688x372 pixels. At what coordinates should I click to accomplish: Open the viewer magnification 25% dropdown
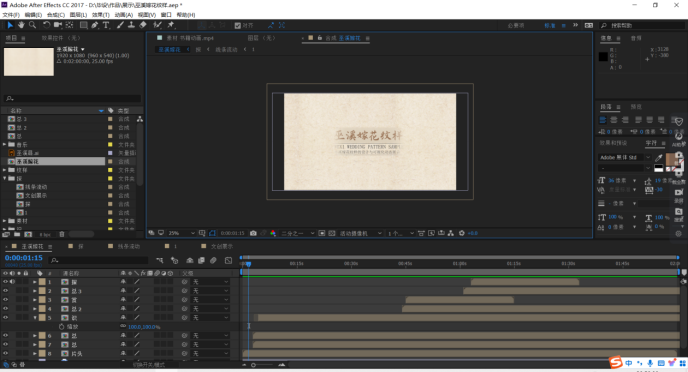coord(182,233)
